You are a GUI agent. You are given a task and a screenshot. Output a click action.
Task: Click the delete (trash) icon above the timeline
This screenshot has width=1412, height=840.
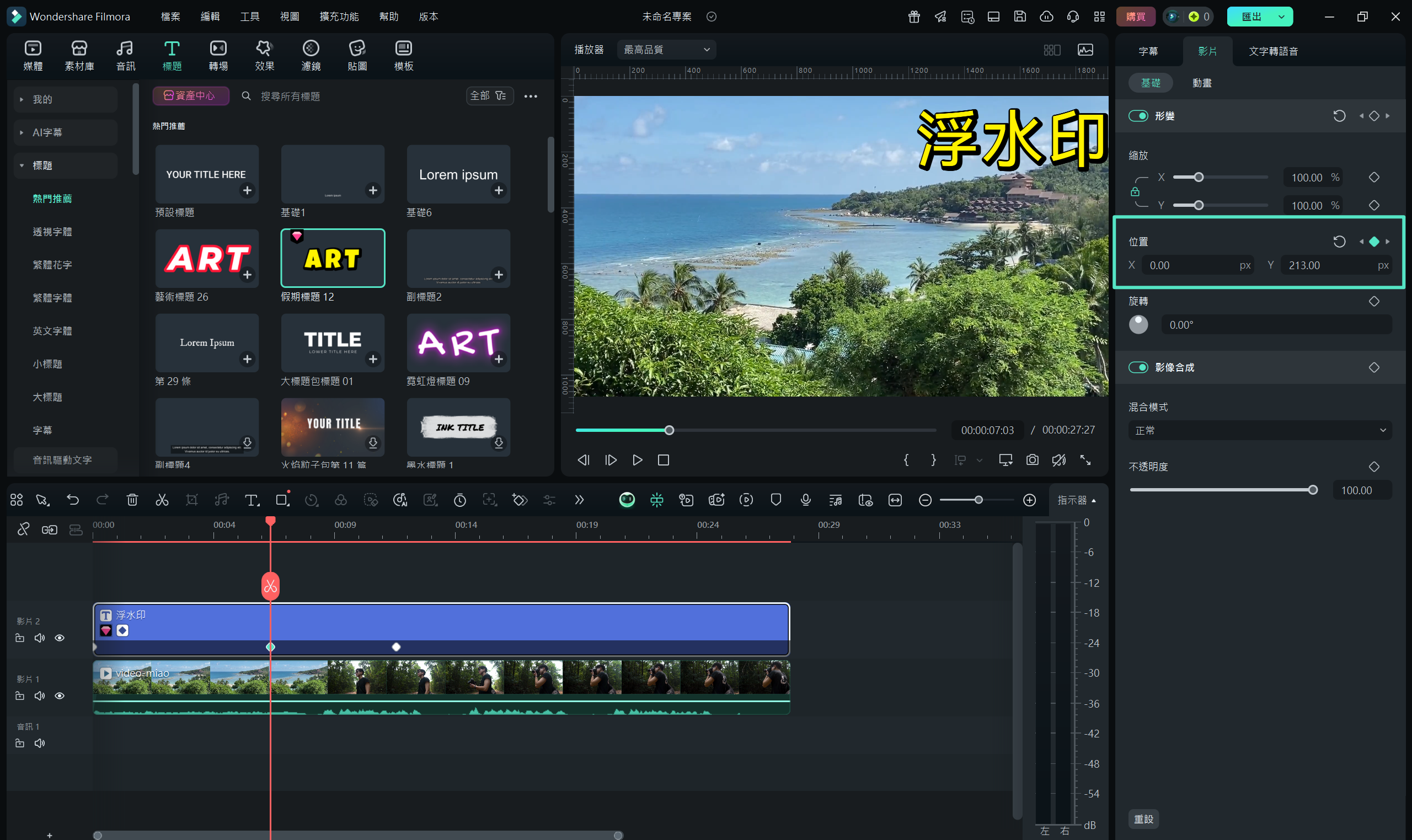click(132, 500)
